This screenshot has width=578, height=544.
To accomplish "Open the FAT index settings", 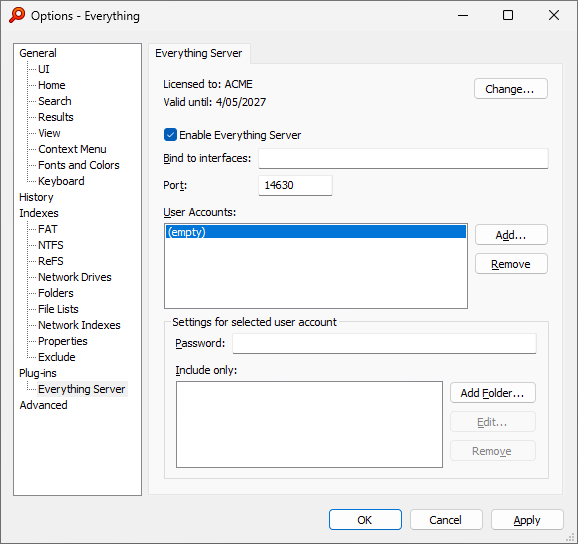I will 48,229.
